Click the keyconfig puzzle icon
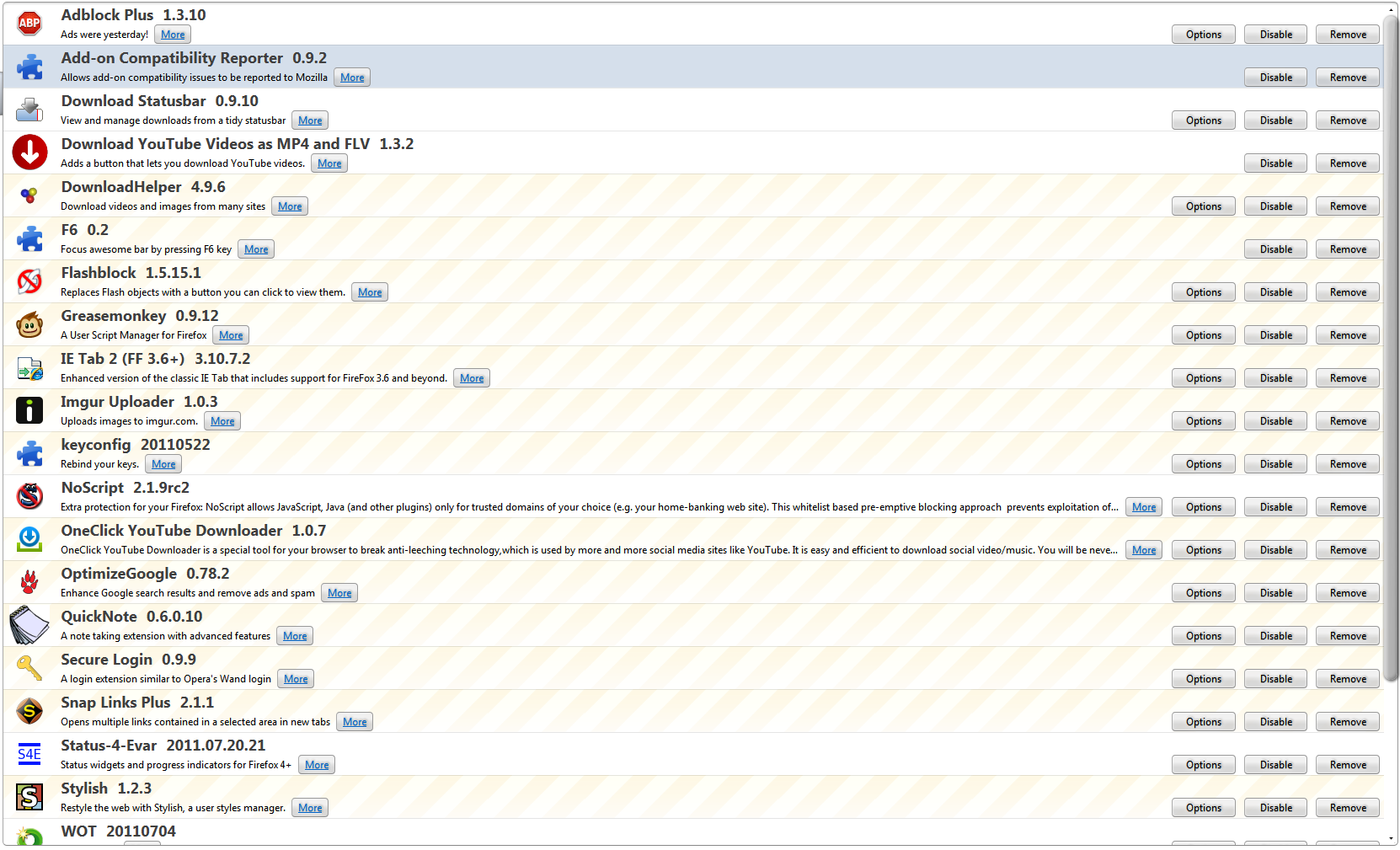This screenshot has height=850, width=1400. [x=29, y=453]
